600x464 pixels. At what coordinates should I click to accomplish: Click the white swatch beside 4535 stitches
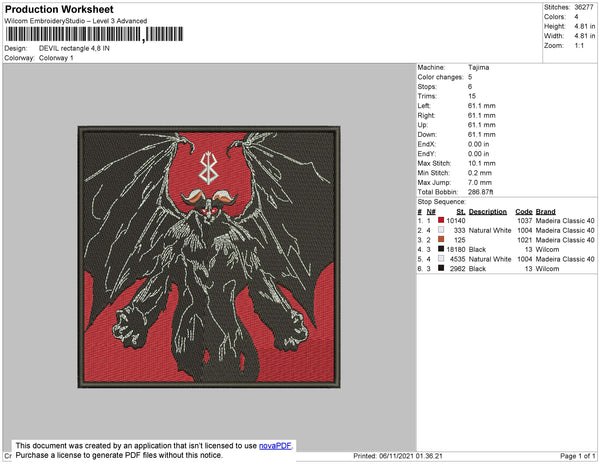[441, 259]
